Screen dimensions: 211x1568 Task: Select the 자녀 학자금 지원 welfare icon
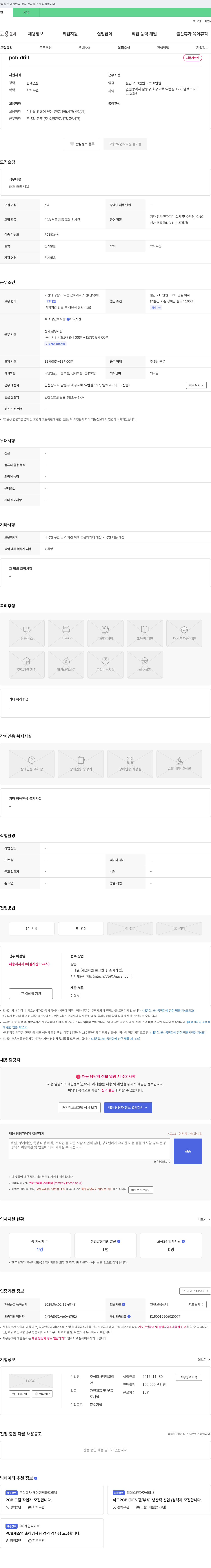(184, 634)
